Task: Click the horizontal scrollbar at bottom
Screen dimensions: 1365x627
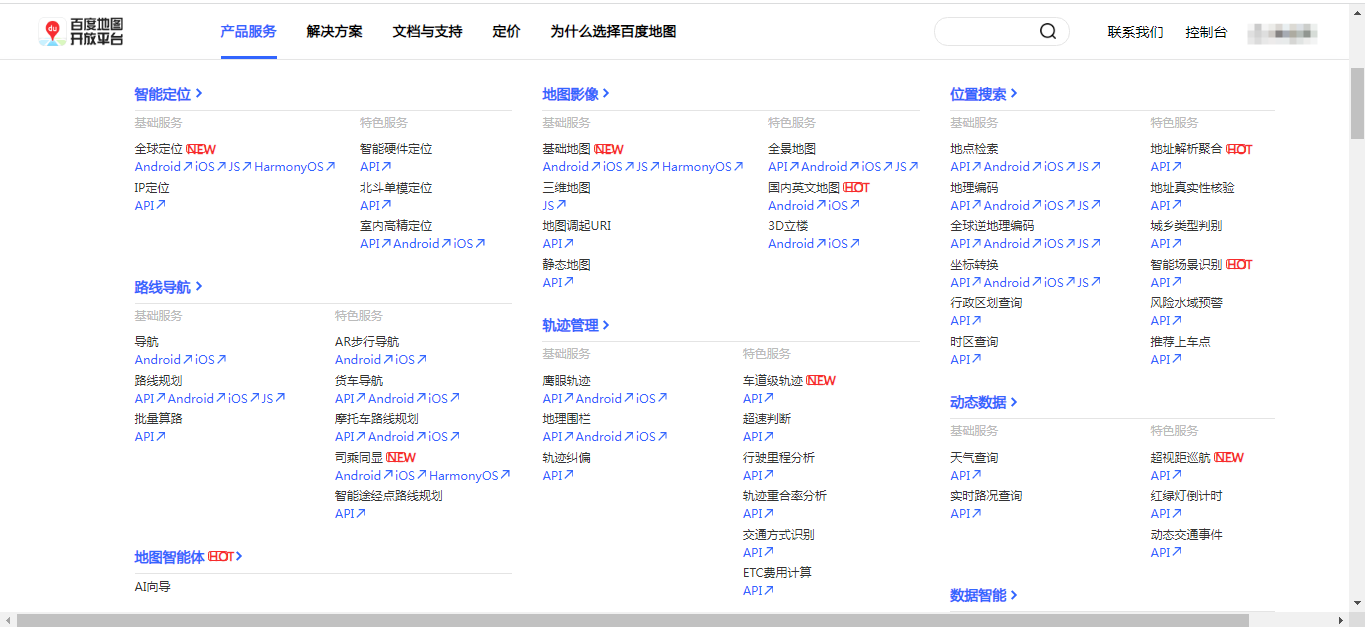Action: click(x=632, y=620)
